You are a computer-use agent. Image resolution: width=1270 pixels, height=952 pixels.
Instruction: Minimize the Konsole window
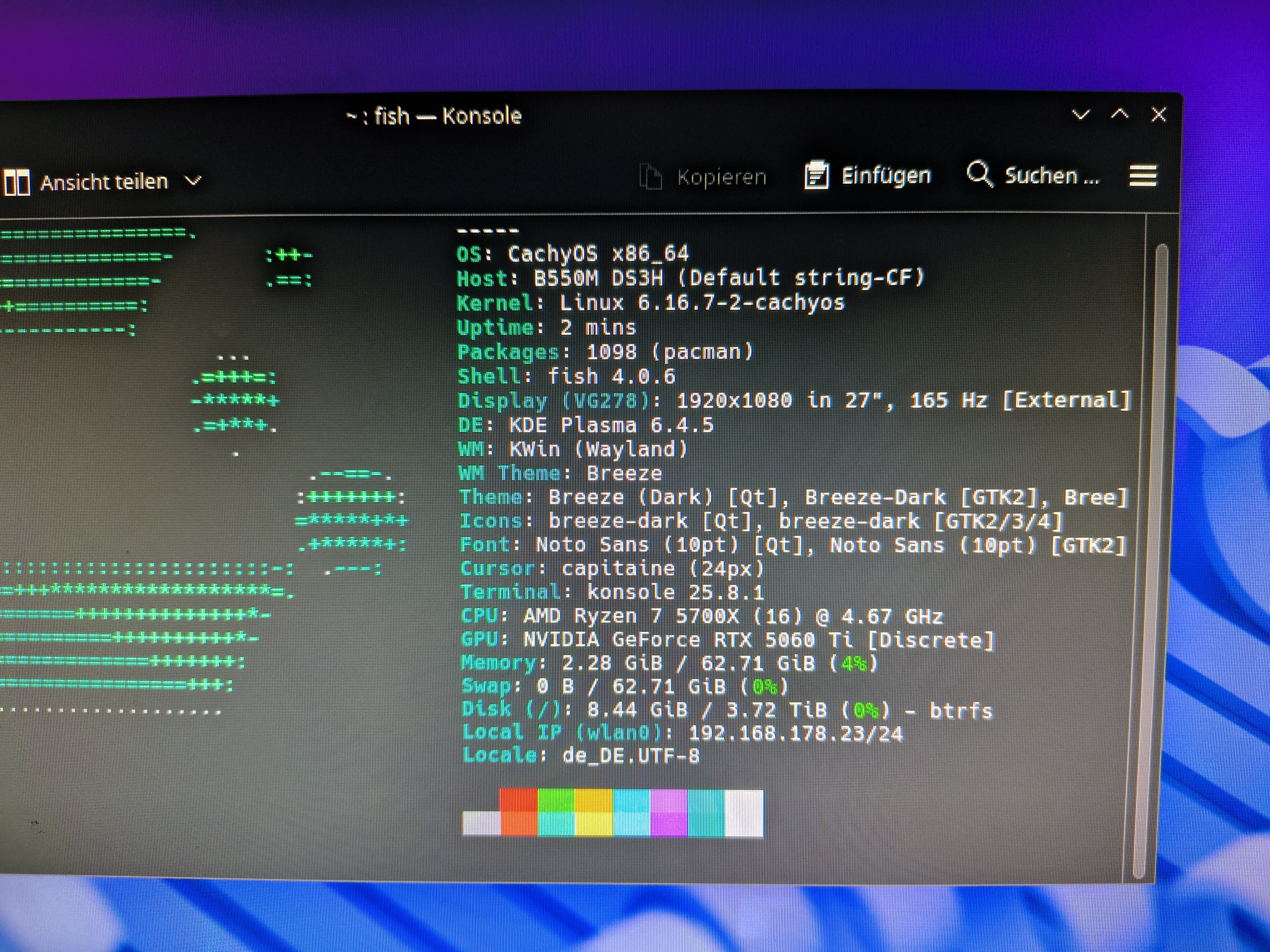pyautogui.click(x=1080, y=115)
